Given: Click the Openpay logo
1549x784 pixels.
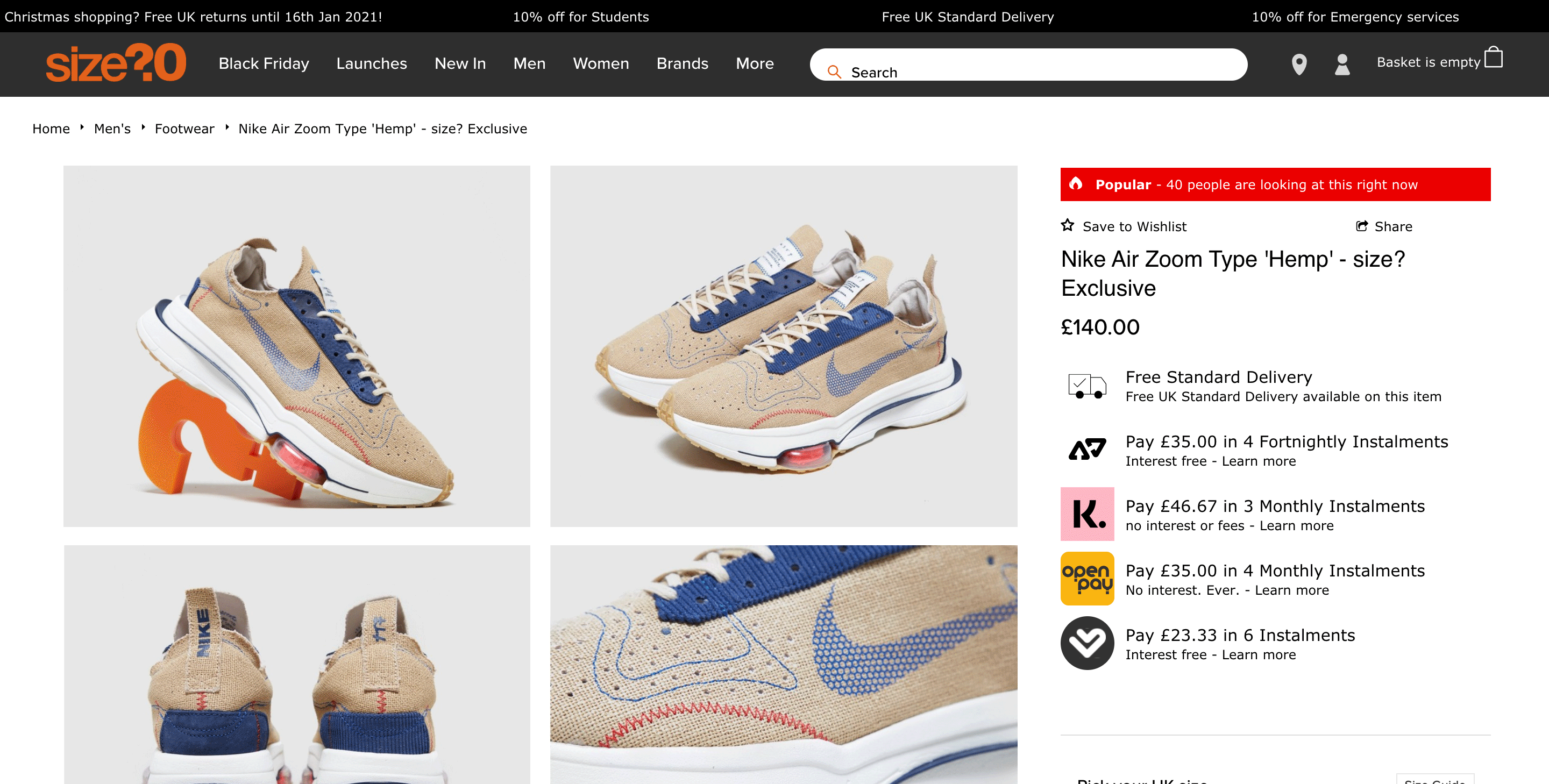Looking at the screenshot, I should 1086,579.
